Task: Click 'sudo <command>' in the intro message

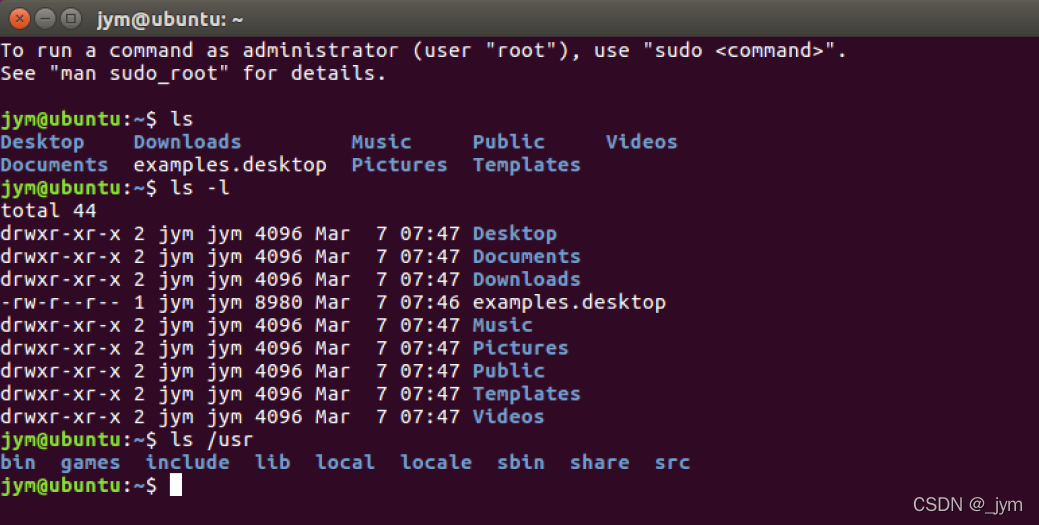Action: [x=738, y=50]
